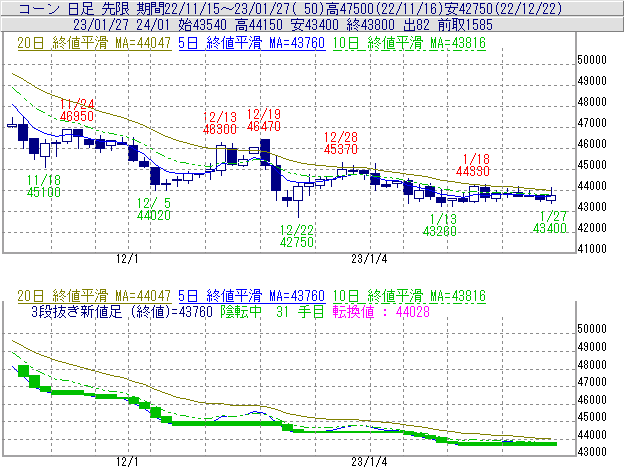Image resolution: width=624 pixels, height=475 pixels.
Task: Click the 12/5 44020 low annotation
Action: point(154,209)
